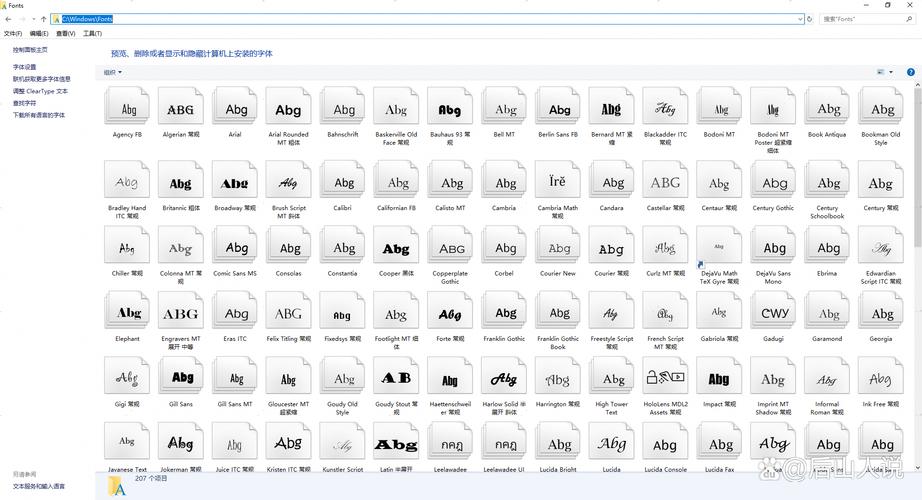Select the Cooper font icon
The height and width of the screenshot is (500, 922).
click(x=396, y=245)
